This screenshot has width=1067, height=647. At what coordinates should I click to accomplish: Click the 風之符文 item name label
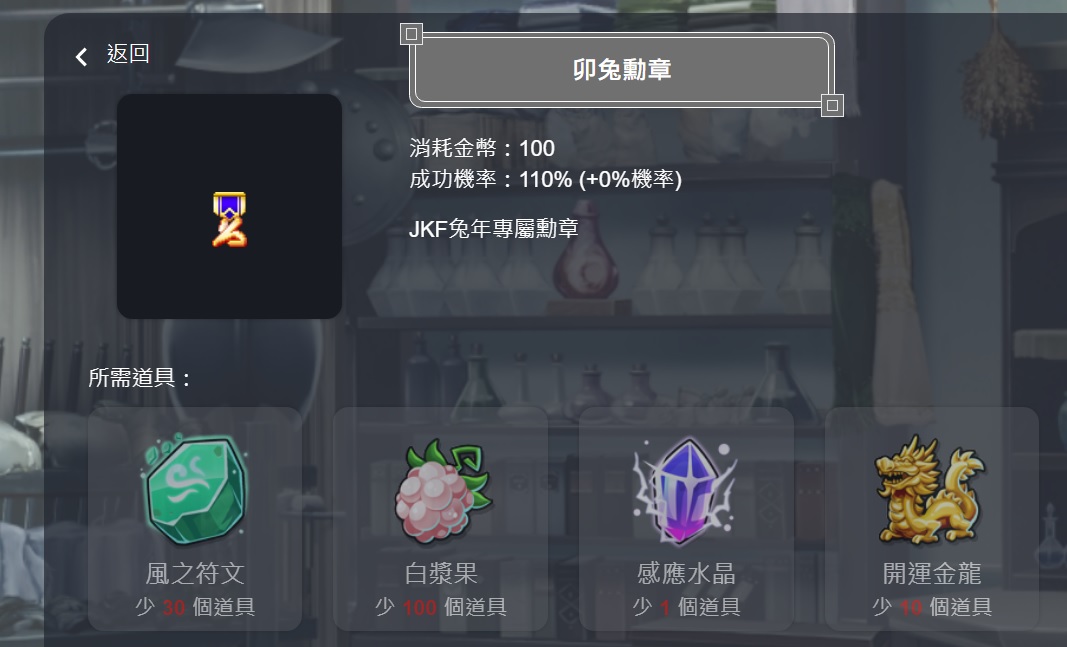(x=195, y=574)
